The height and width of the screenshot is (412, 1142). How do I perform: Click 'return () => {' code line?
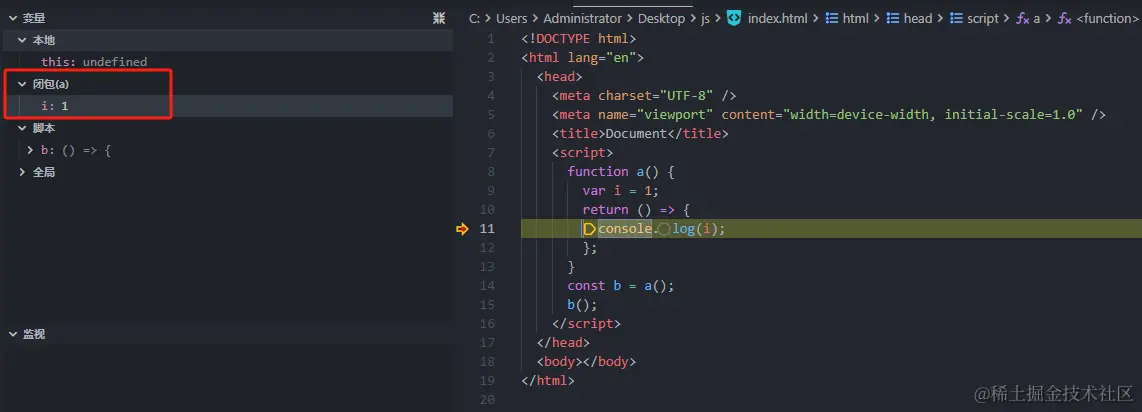(x=636, y=210)
